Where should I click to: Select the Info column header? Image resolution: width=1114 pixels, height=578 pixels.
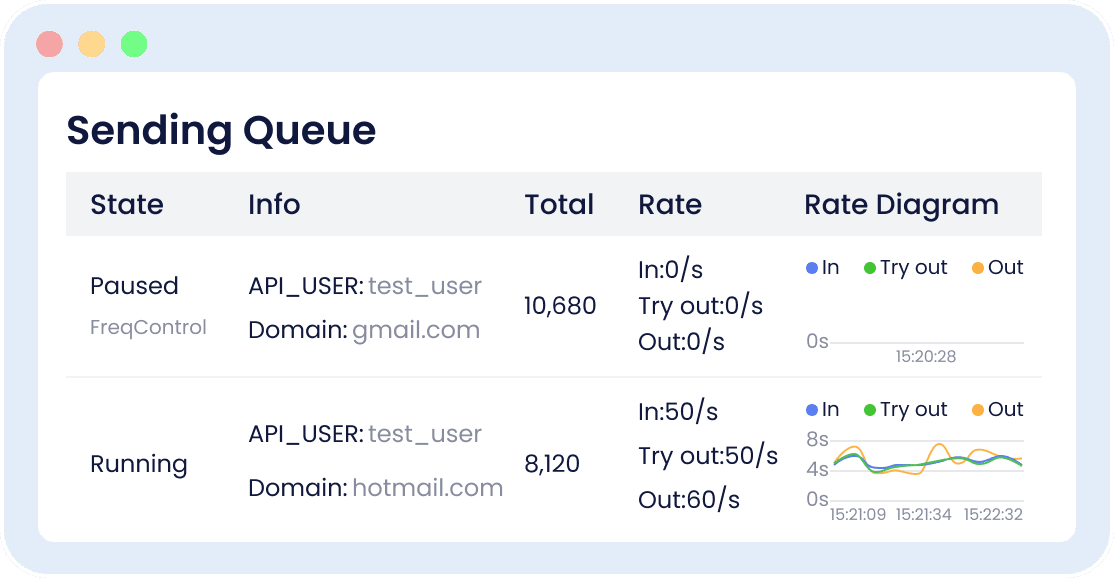tap(274, 205)
